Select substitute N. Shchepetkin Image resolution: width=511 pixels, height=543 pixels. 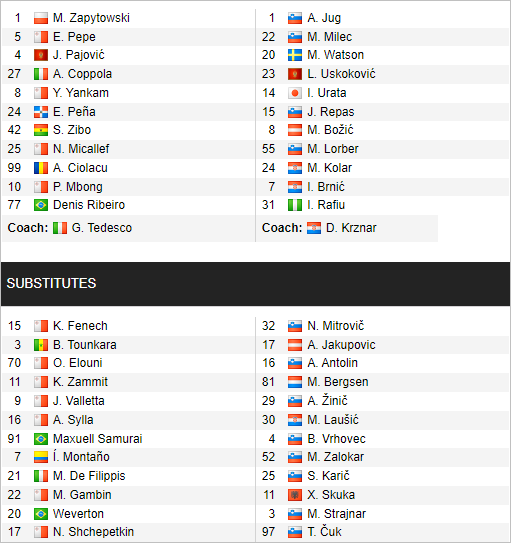click(93, 532)
